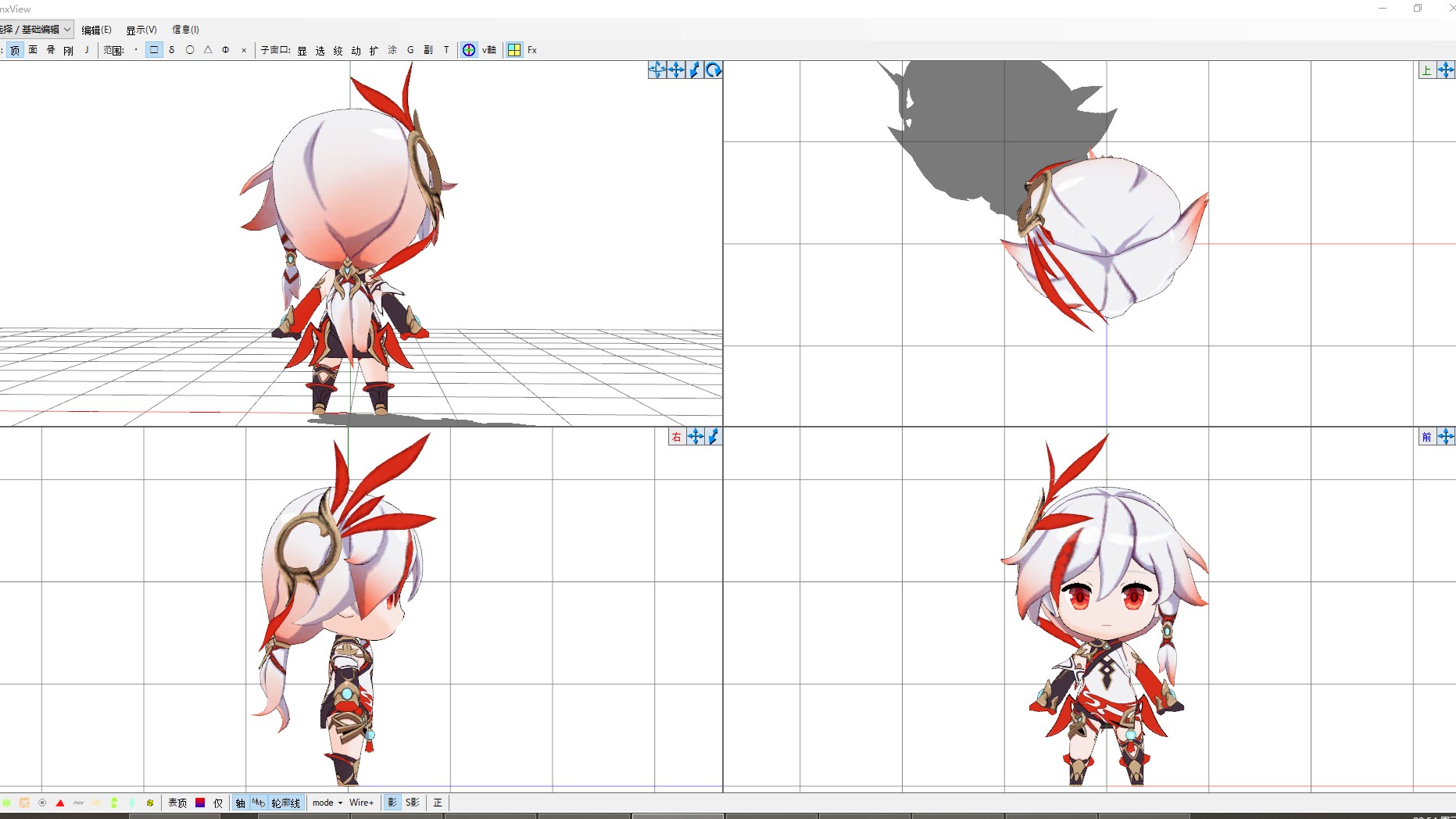
Task: Click the rotate view icon in perspective viewport
Action: [x=713, y=70]
